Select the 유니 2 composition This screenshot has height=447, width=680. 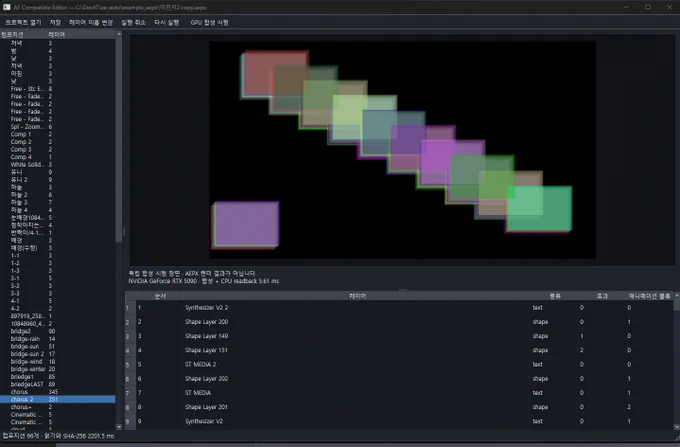(58, 180)
